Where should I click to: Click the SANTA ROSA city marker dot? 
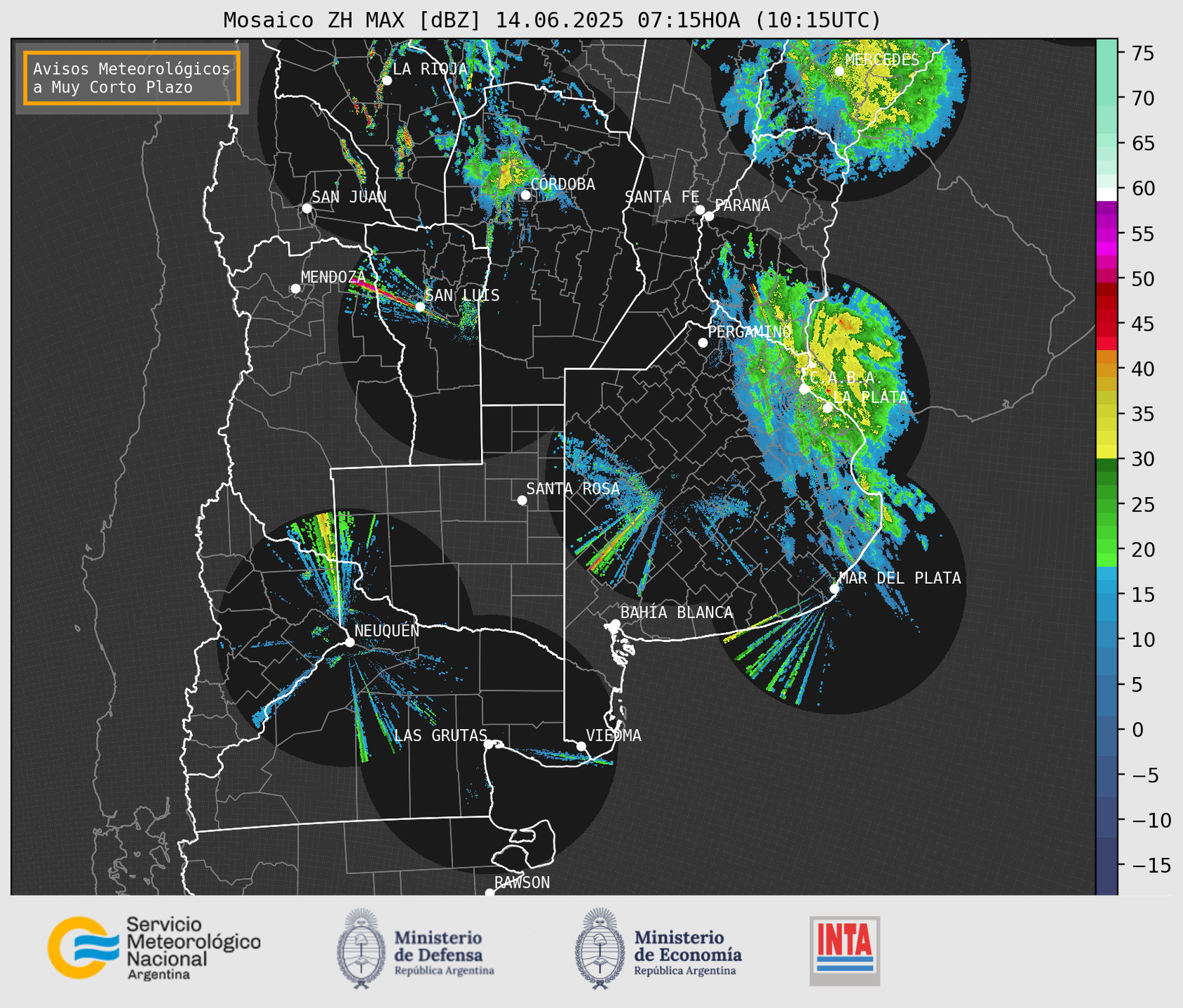click(522, 500)
